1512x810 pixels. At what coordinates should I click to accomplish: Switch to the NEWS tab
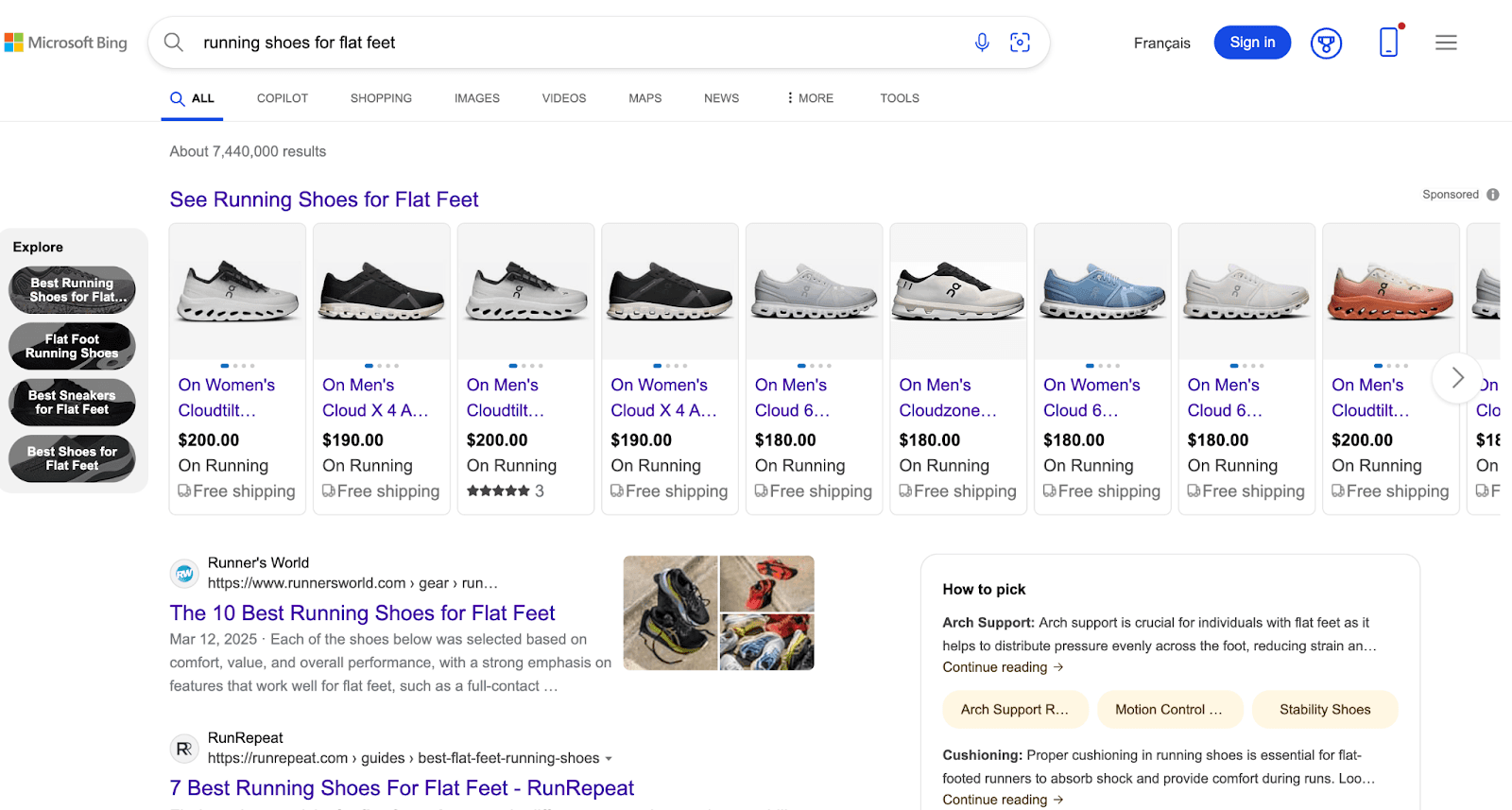click(721, 98)
